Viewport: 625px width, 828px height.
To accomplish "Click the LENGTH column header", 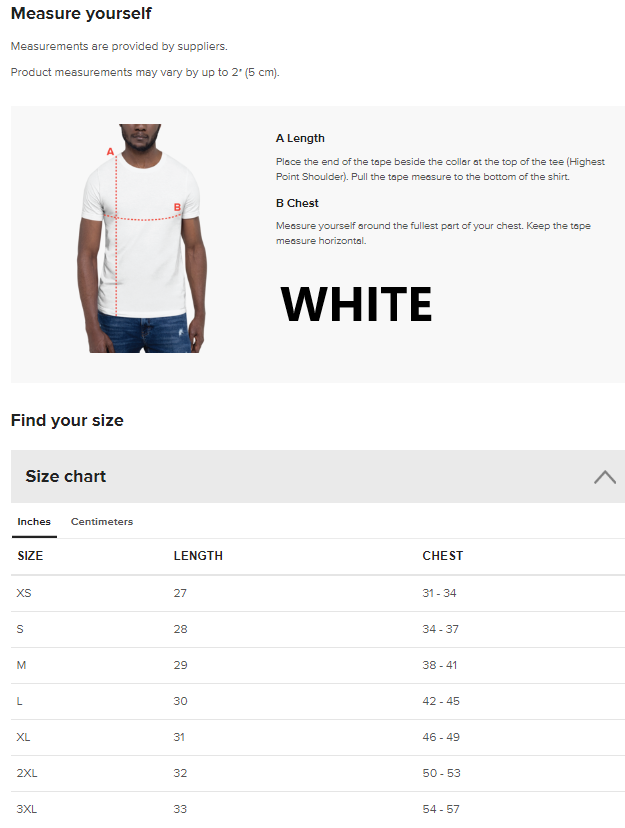I will tap(198, 556).
